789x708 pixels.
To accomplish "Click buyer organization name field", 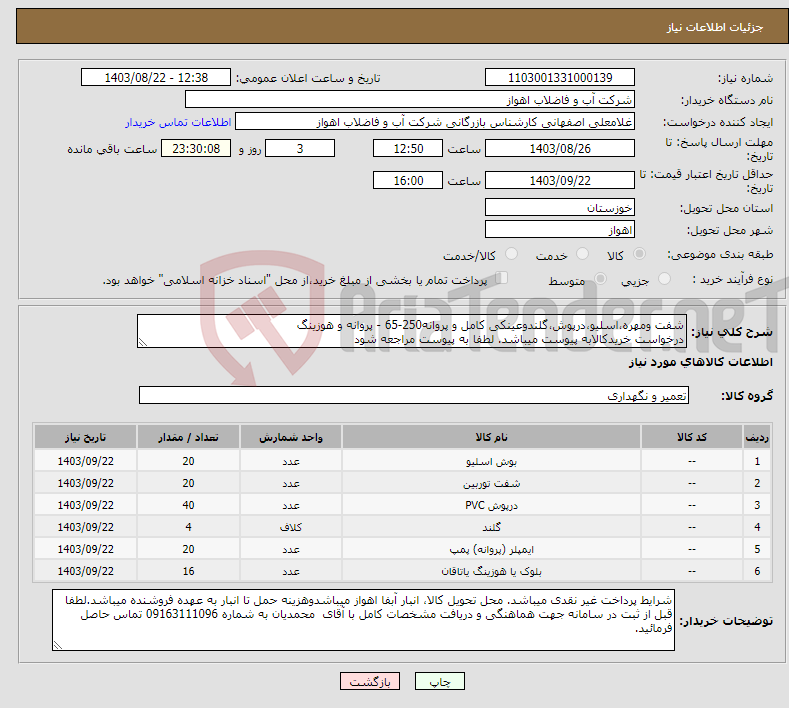I will pos(410,100).
